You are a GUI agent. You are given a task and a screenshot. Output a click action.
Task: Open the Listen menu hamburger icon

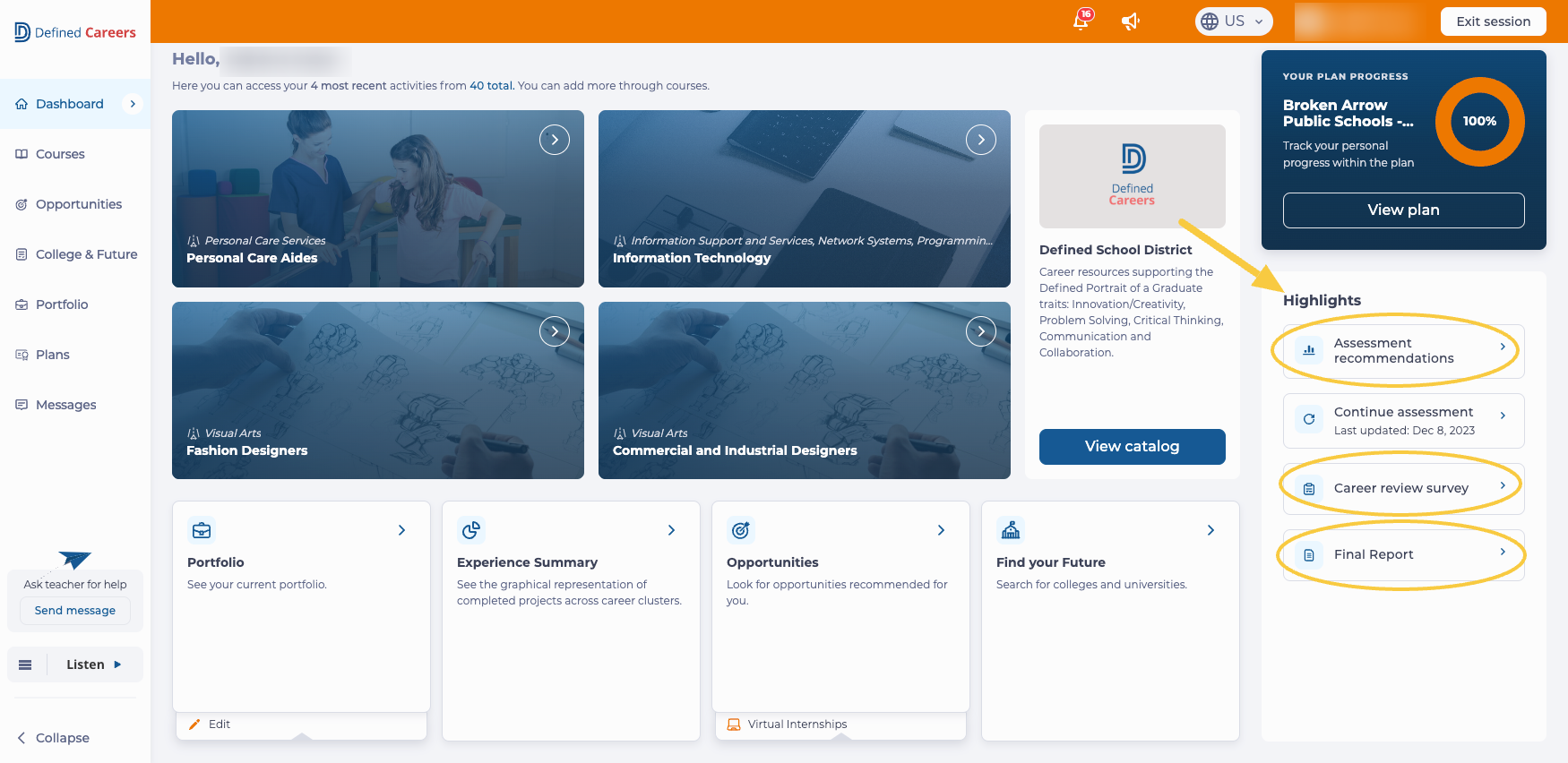click(25, 664)
